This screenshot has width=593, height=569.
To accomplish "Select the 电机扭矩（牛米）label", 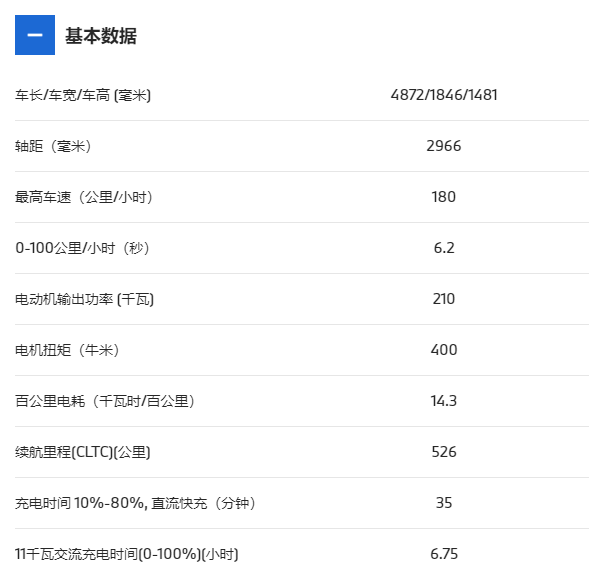I will point(67,350).
